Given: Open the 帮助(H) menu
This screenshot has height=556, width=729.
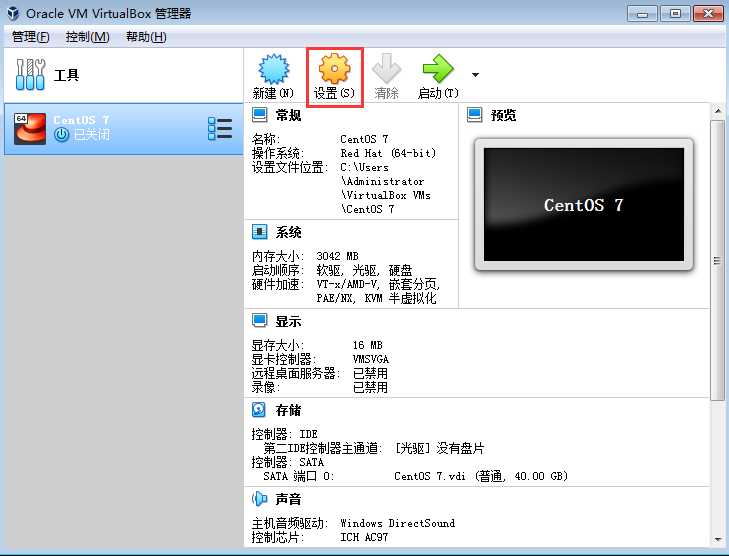Looking at the screenshot, I should click(x=146, y=37).
